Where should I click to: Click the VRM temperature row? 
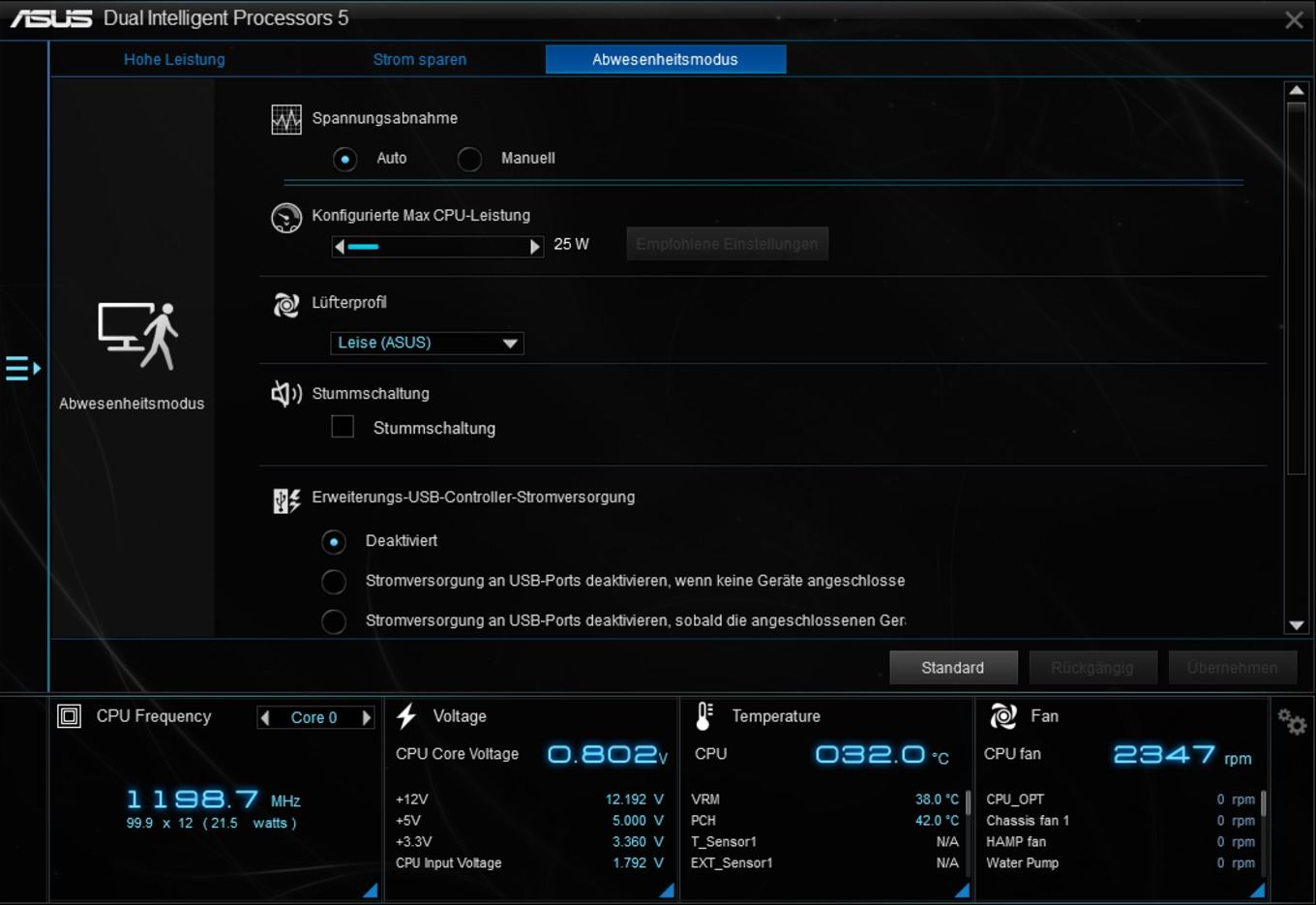click(x=824, y=799)
